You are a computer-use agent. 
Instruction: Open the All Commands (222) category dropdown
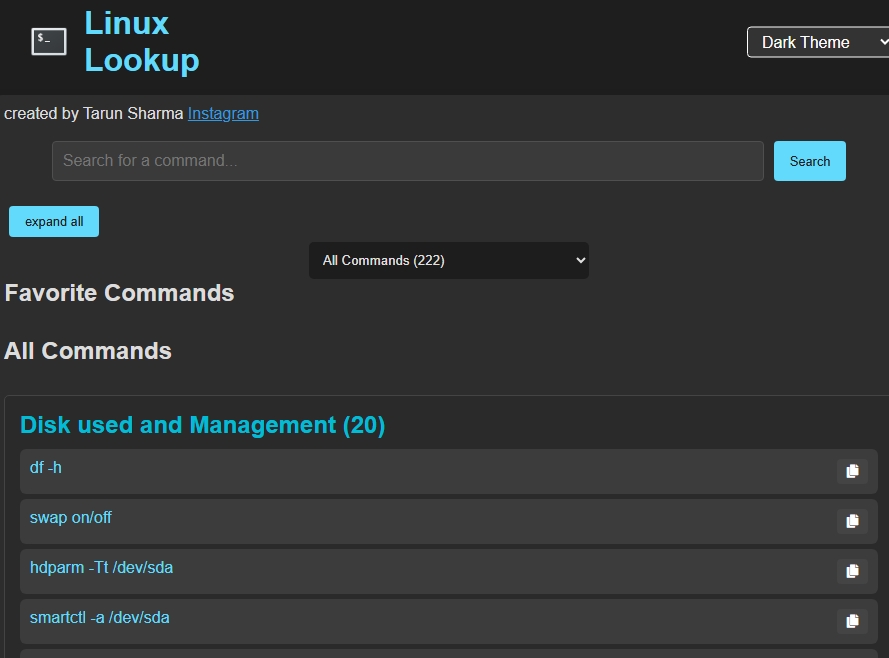[448, 260]
